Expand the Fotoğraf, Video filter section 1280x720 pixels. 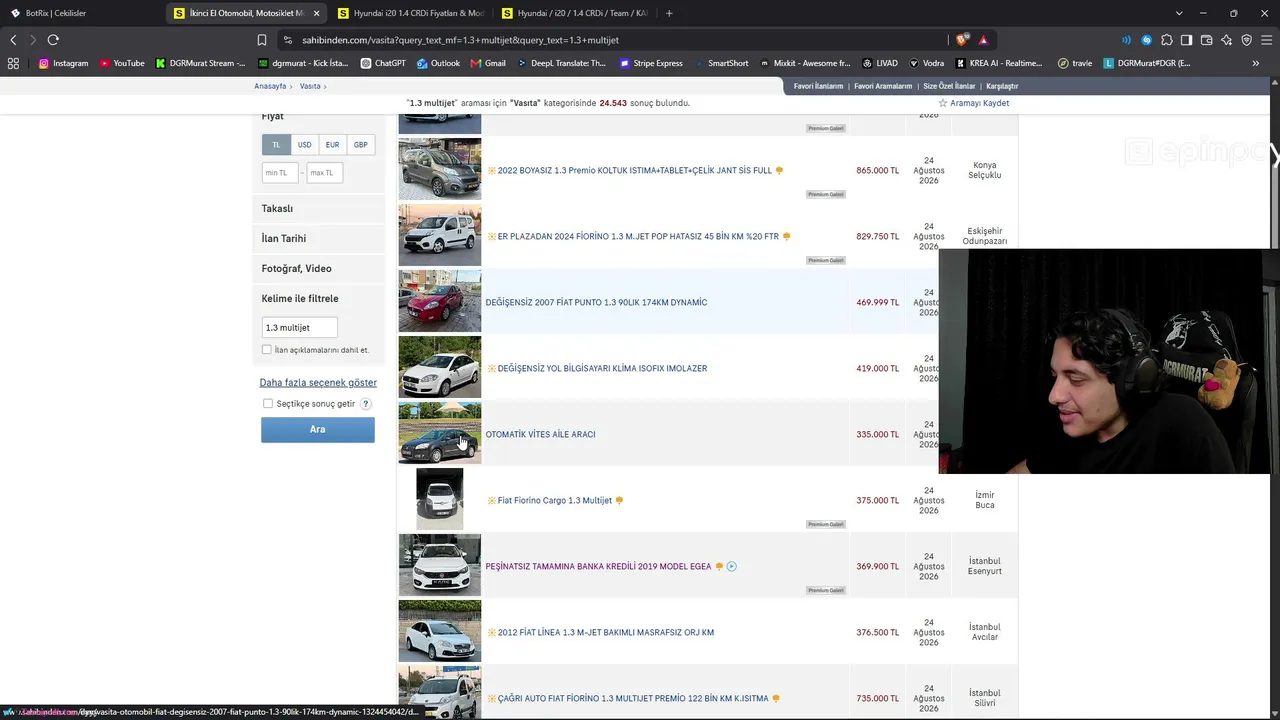click(318, 269)
